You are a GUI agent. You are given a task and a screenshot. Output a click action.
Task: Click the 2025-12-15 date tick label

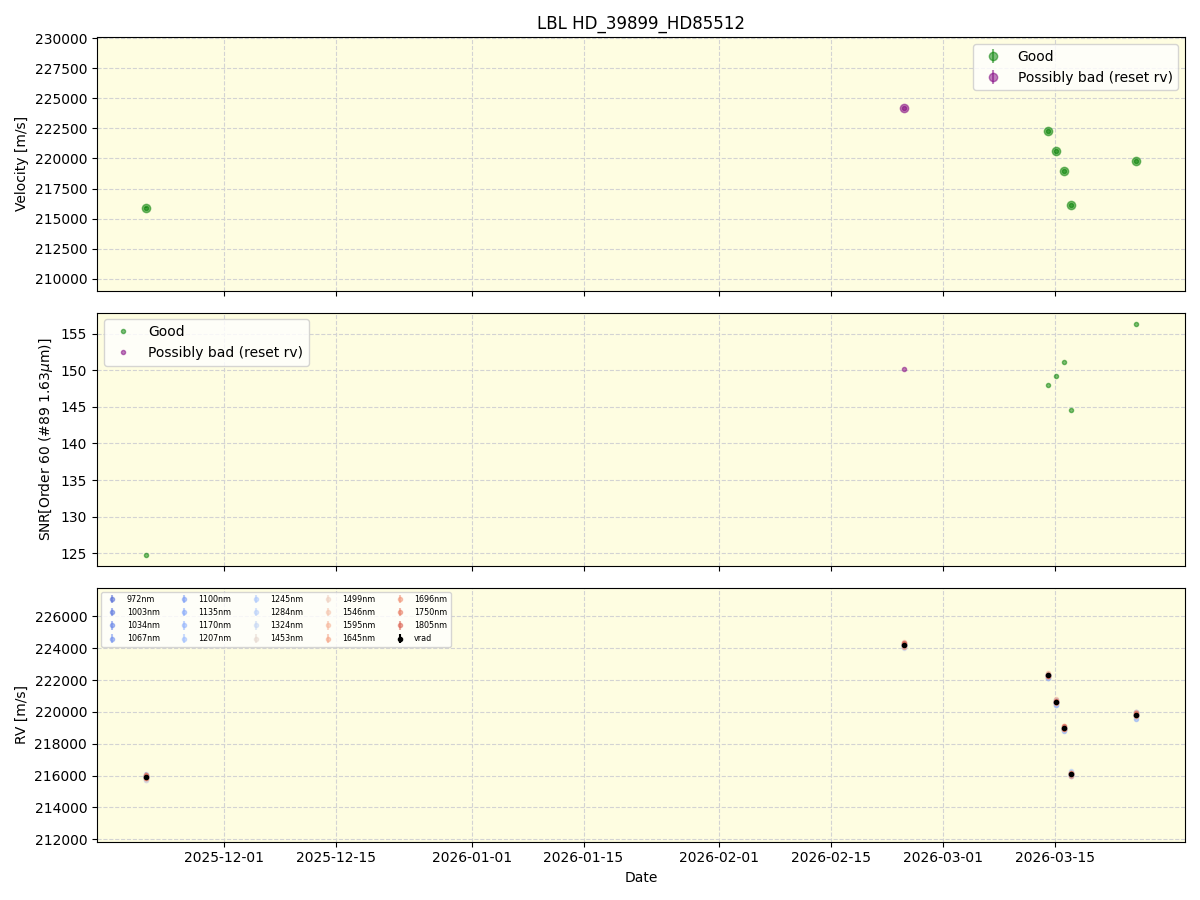point(336,857)
